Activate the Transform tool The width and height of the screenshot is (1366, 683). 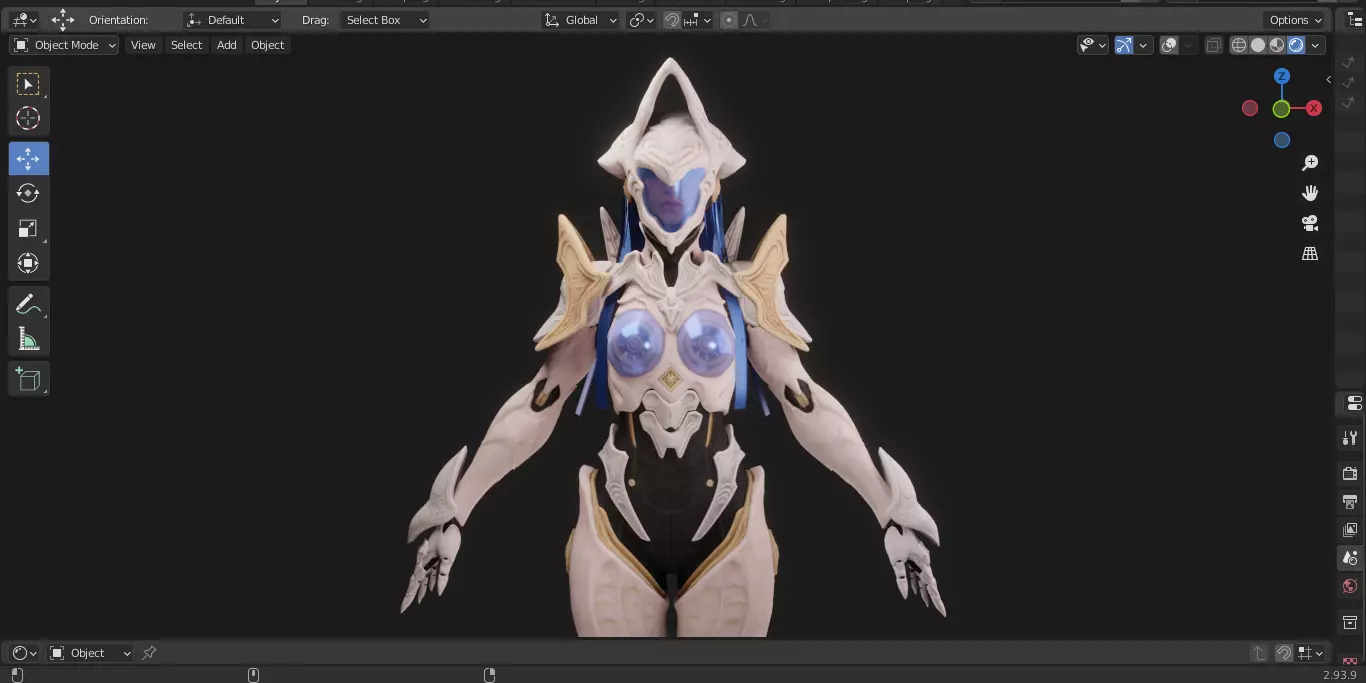[x=29, y=263]
